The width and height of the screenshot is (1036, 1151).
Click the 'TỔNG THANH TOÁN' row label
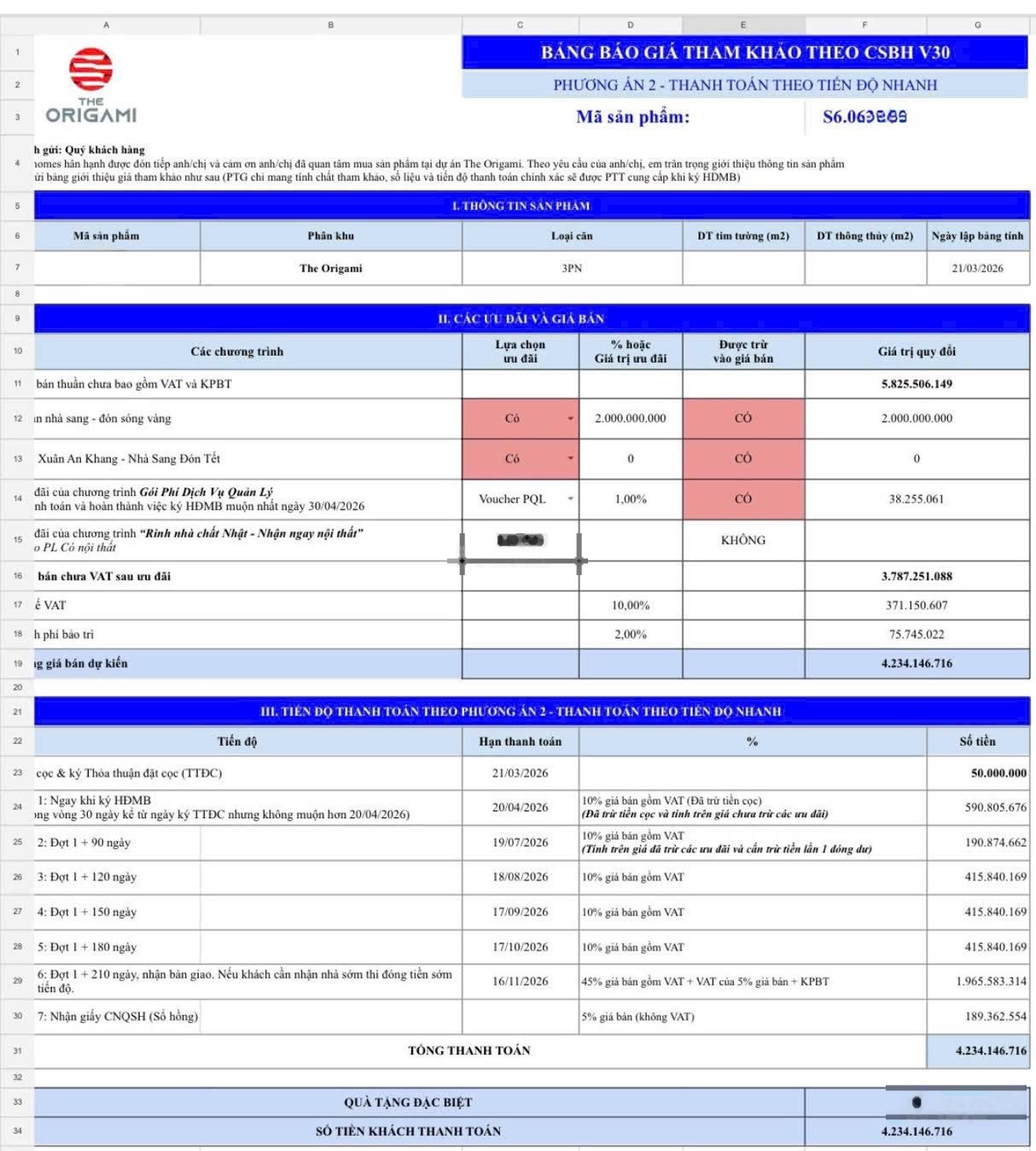point(469,1050)
